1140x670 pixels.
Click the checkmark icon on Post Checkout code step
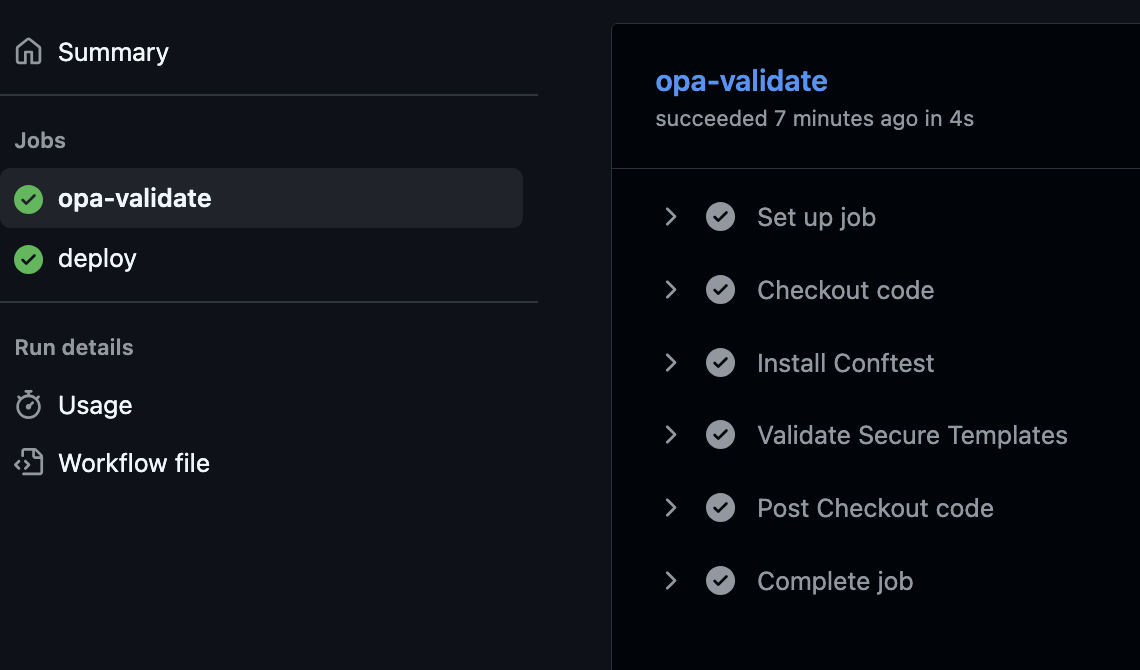click(720, 508)
